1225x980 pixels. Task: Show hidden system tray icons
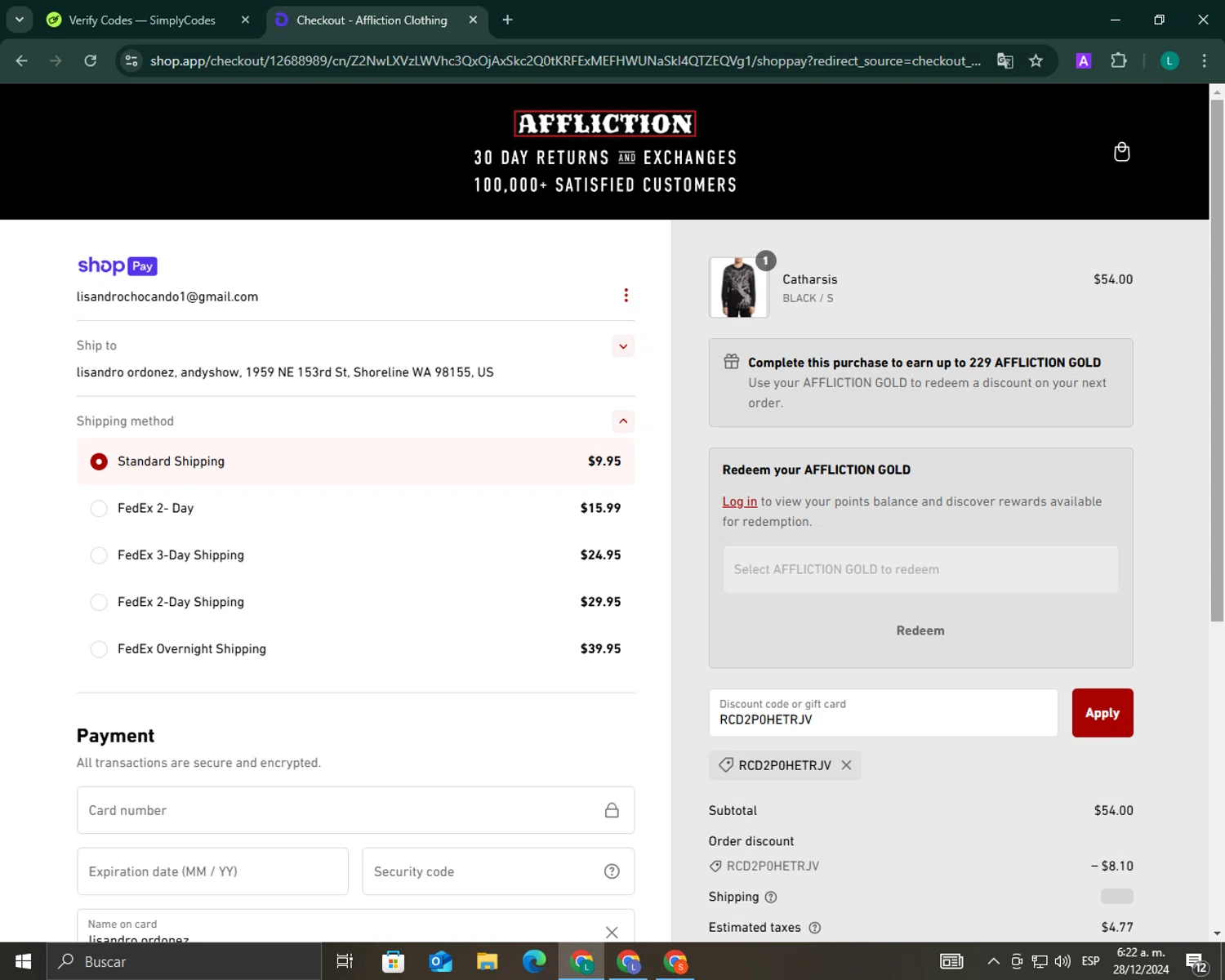993,961
